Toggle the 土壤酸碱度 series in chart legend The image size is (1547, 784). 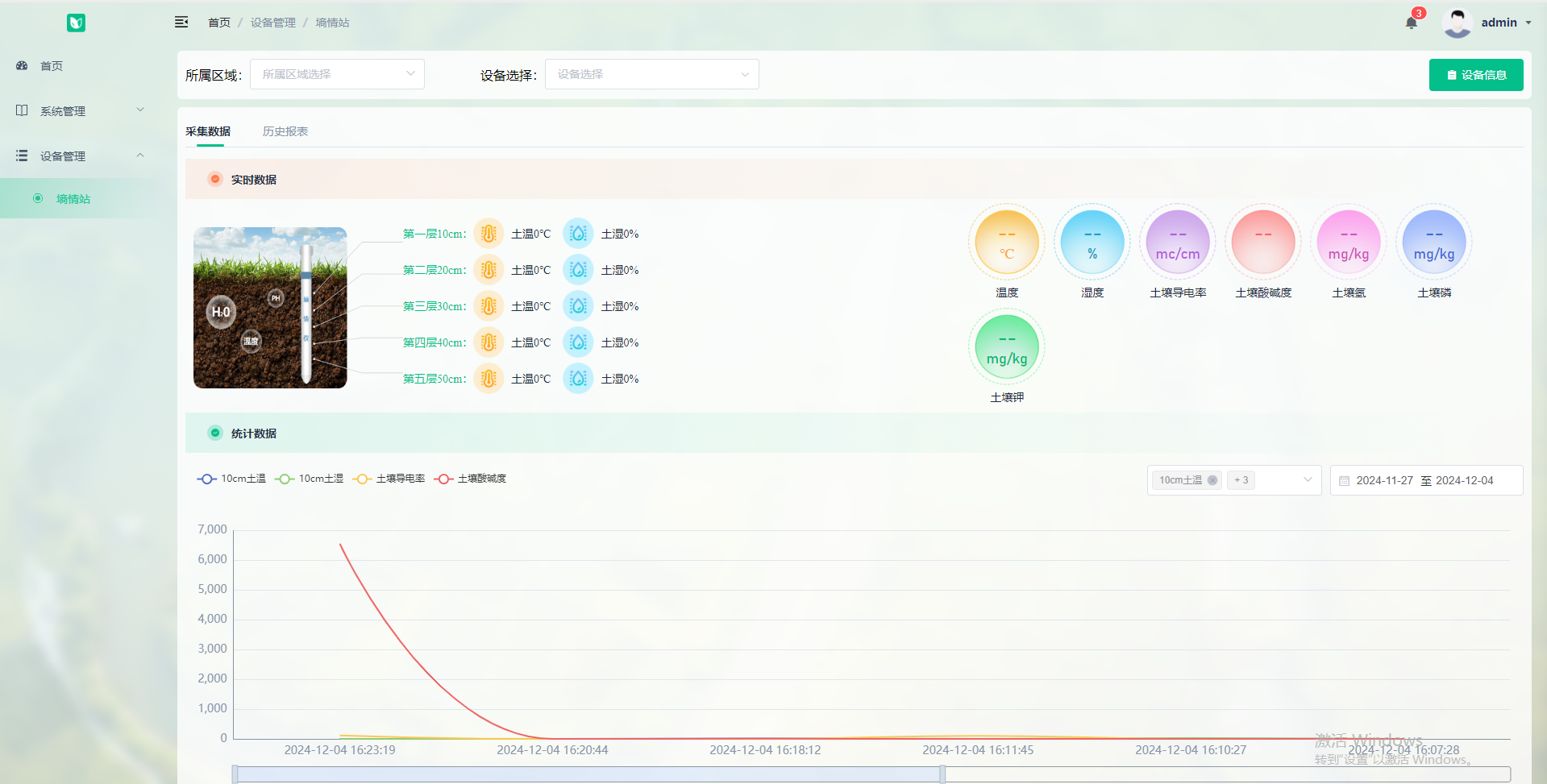point(471,479)
